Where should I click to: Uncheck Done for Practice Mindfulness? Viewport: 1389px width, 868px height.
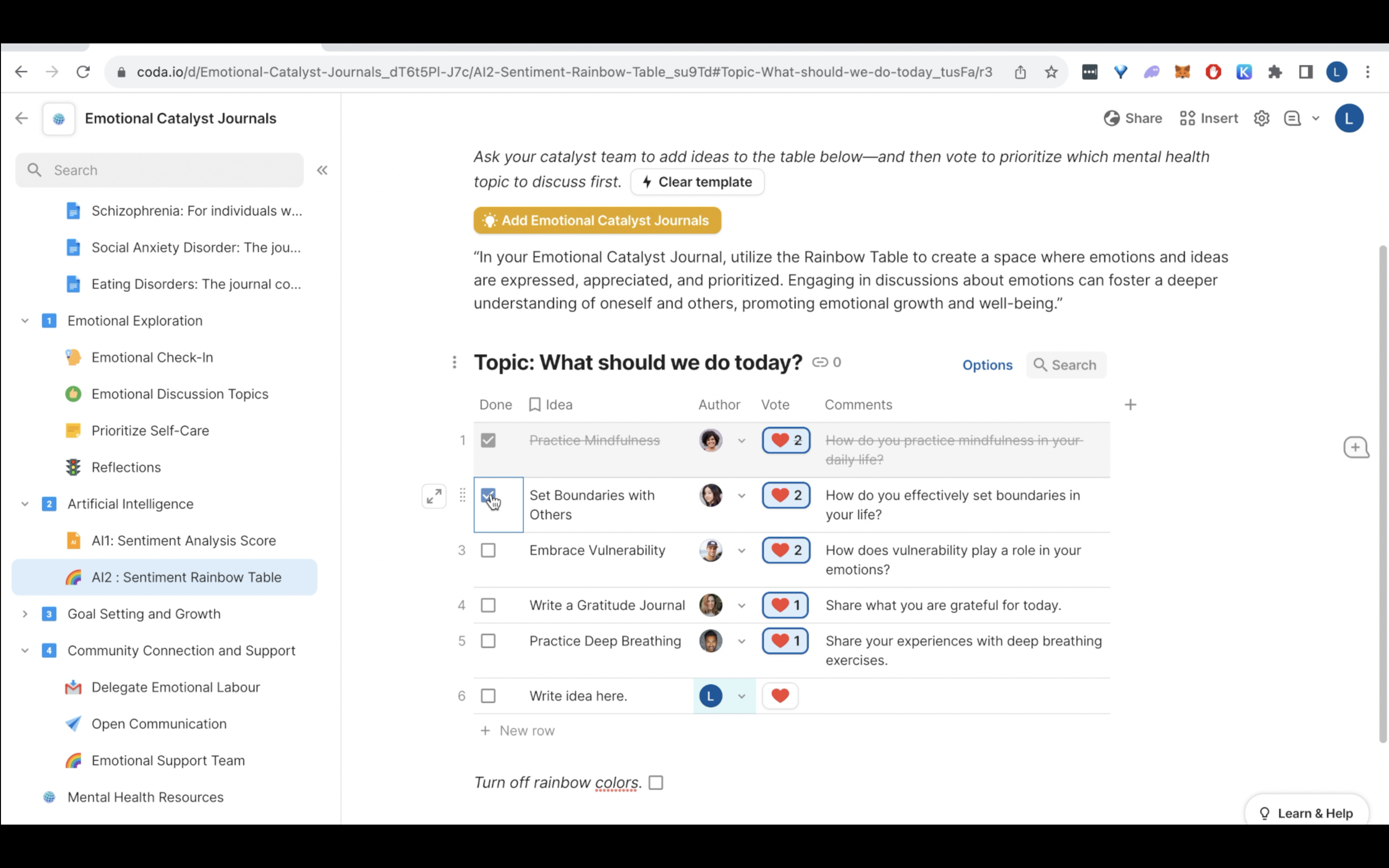pos(488,440)
